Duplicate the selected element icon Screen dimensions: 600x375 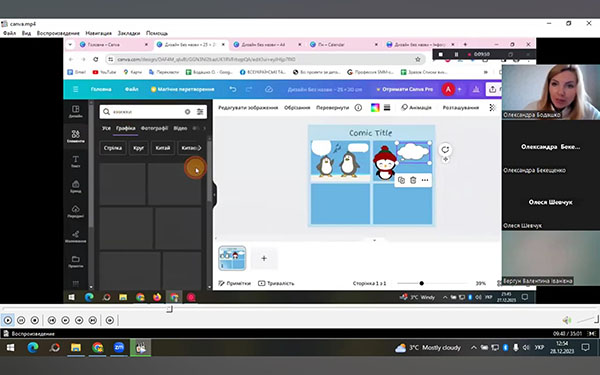coord(401,180)
